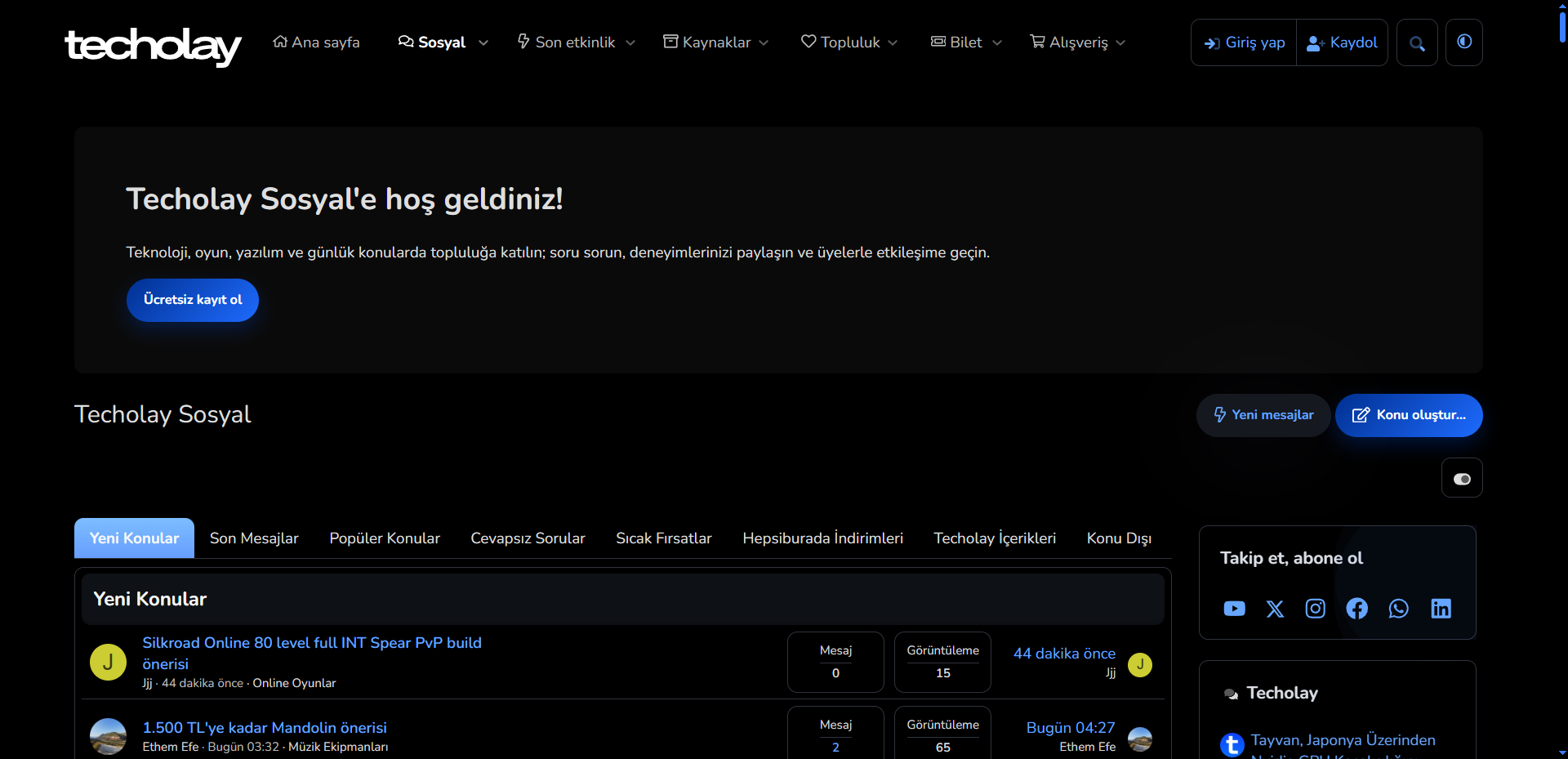Image resolution: width=1568 pixels, height=759 pixels.
Task: Switch to Sıcak Fırsatlar tab
Action: point(664,538)
